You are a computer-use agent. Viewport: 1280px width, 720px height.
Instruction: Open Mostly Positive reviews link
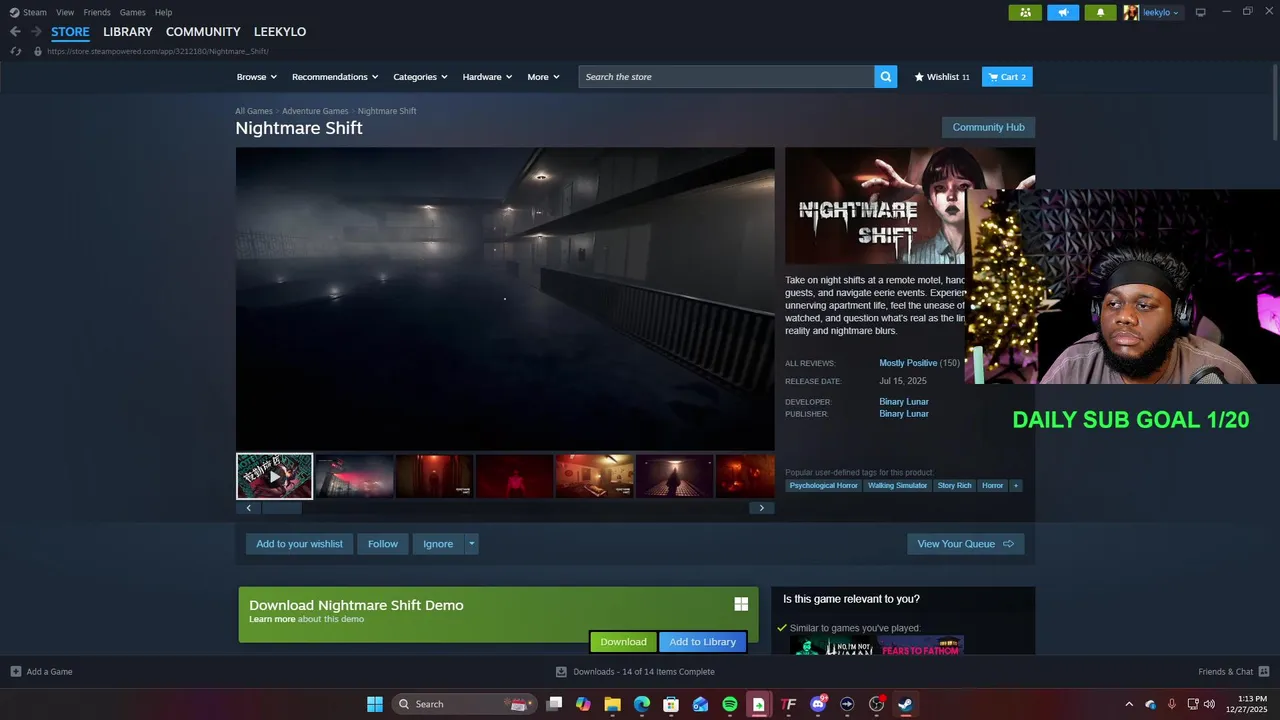(908, 363)
